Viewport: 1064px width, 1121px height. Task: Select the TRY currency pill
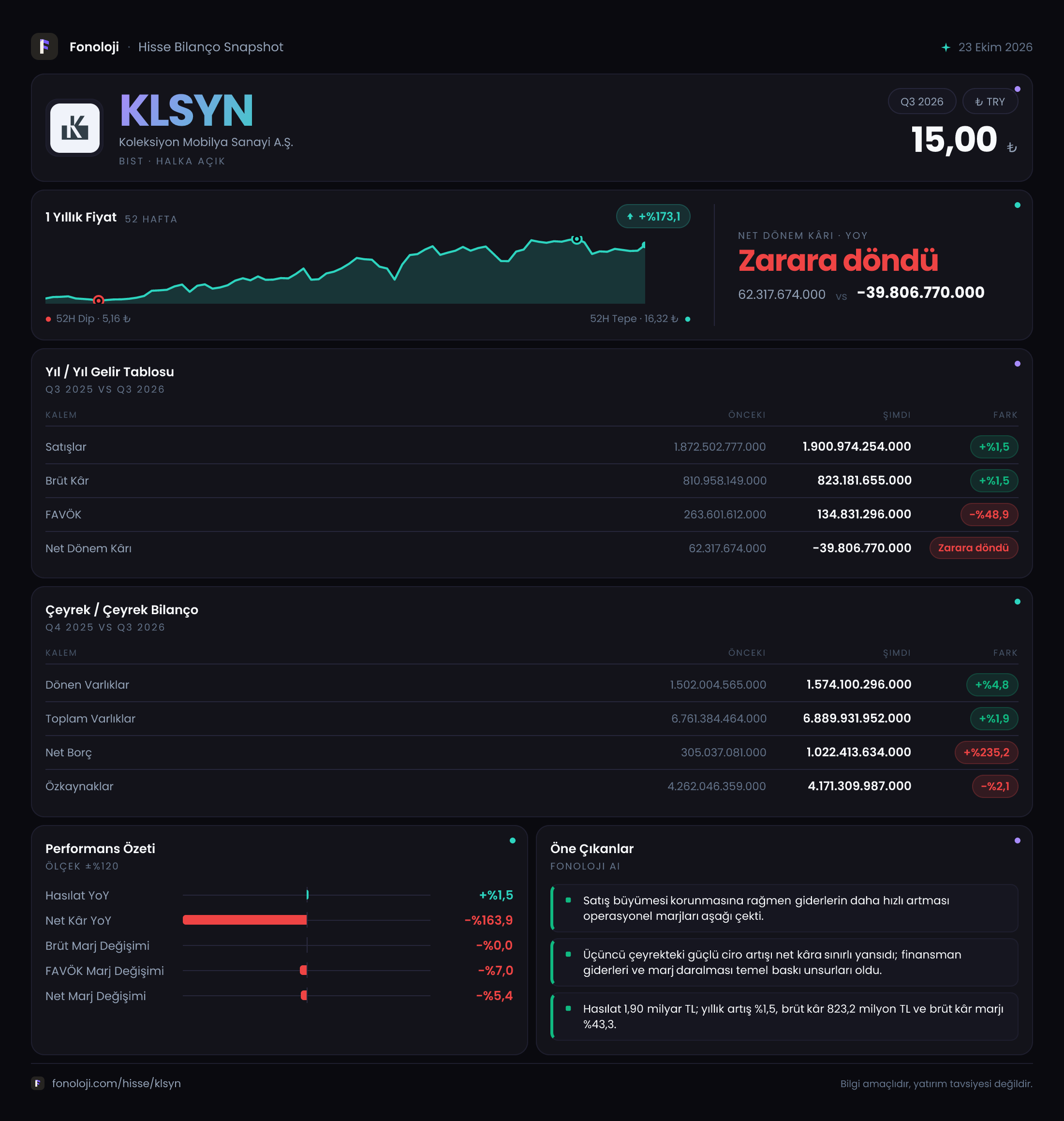(x=990, y=102)
